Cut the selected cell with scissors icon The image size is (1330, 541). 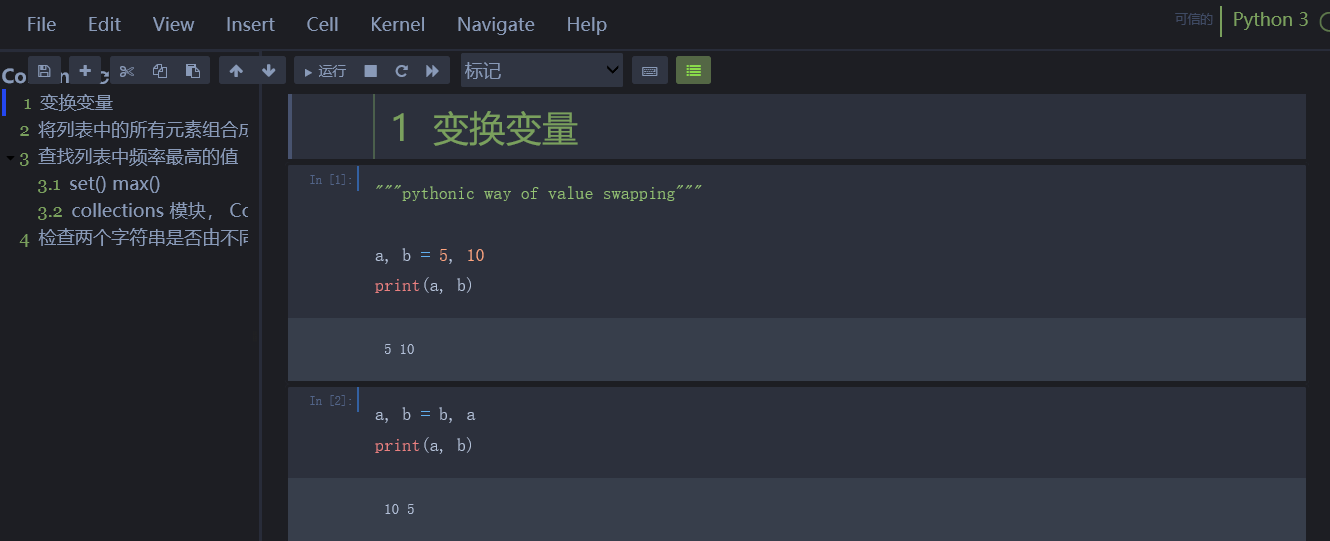[127, 71]
